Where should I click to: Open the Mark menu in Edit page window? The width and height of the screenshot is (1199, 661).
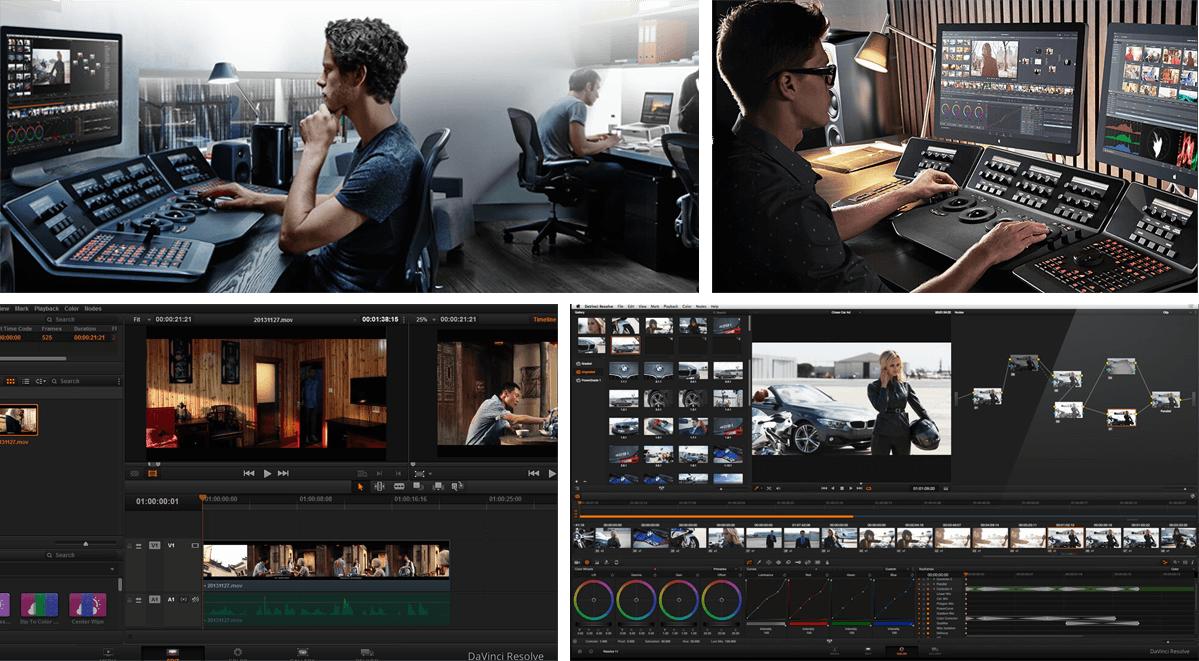[21, 309]
